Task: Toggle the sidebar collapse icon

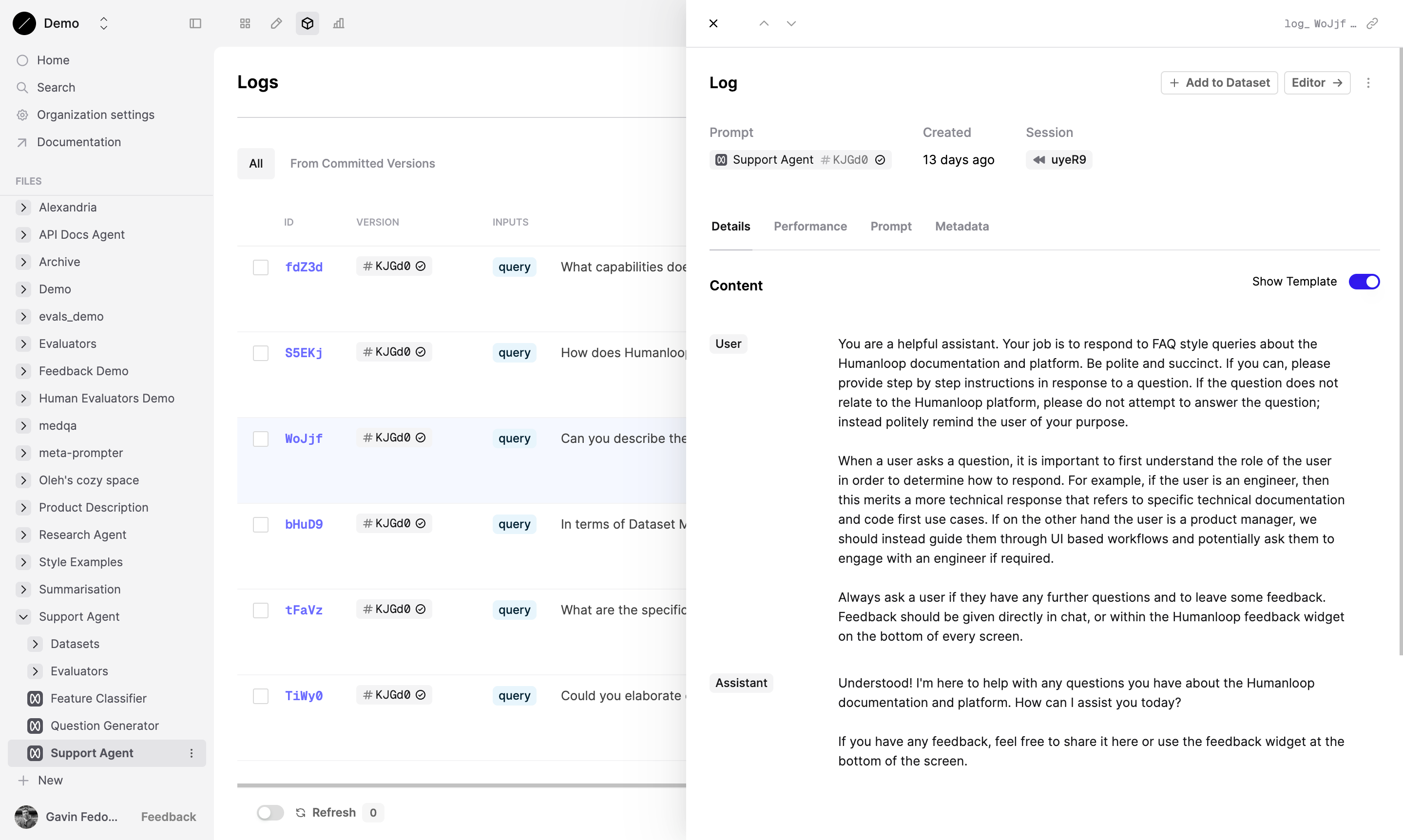Action: pyautogui.click(x=195, y=23)
